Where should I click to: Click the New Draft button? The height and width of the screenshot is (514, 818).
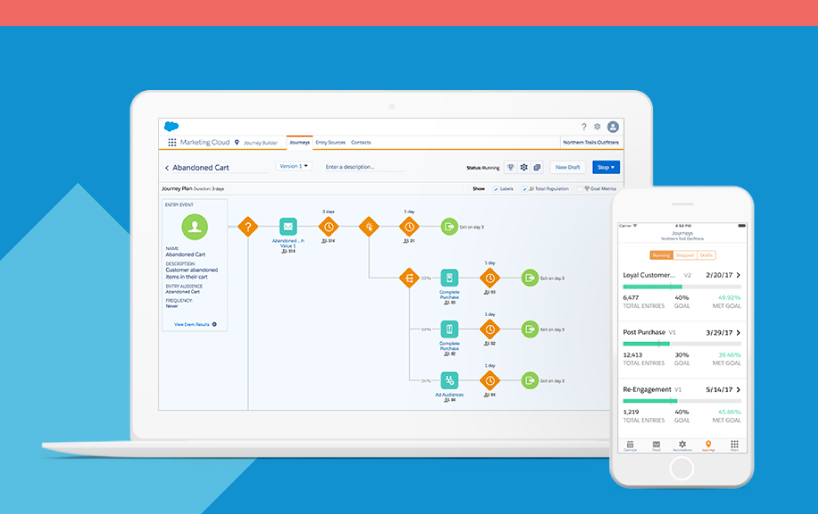[x=568, y=167]
